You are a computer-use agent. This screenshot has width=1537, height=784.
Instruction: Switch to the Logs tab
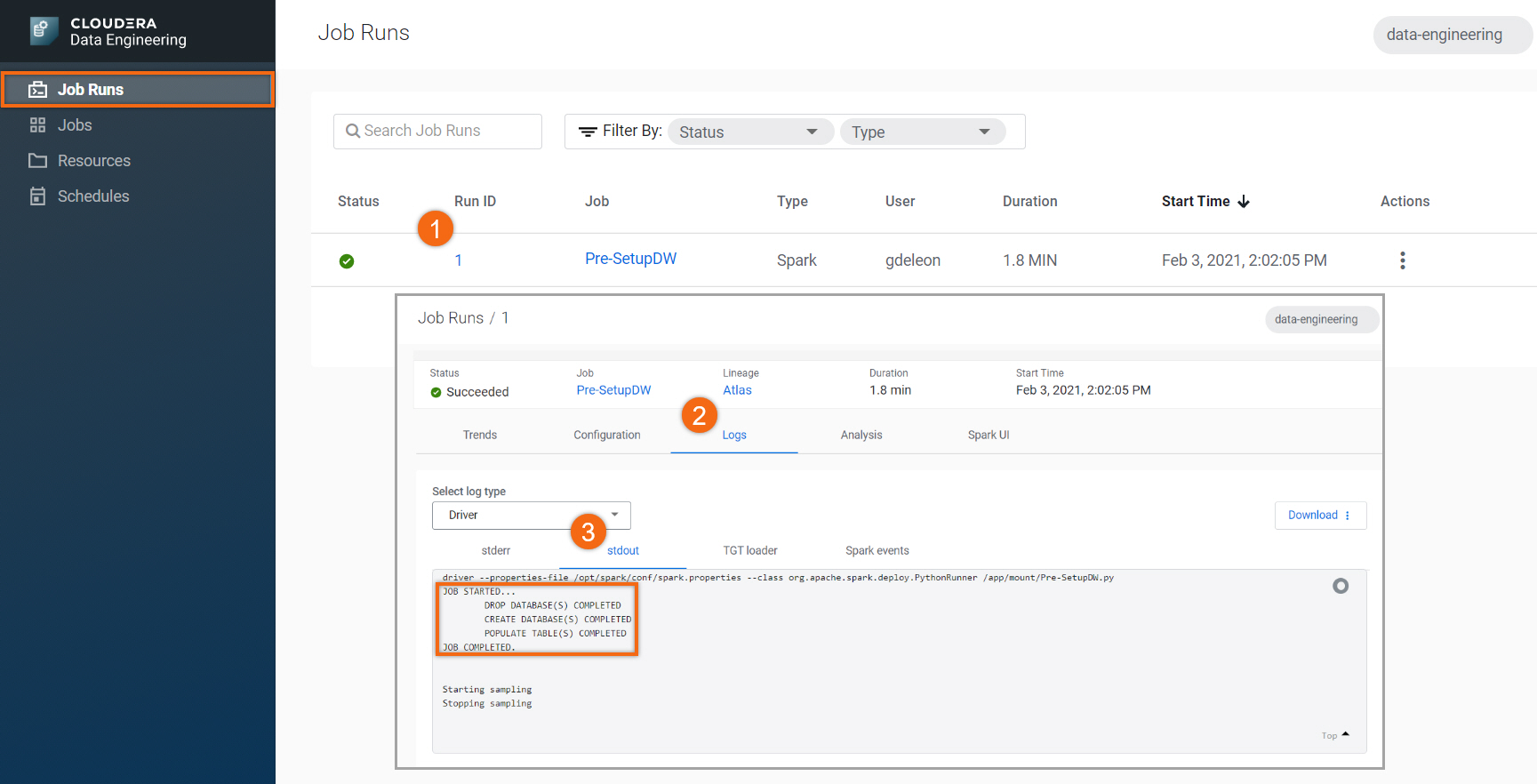tap(734, 435)
